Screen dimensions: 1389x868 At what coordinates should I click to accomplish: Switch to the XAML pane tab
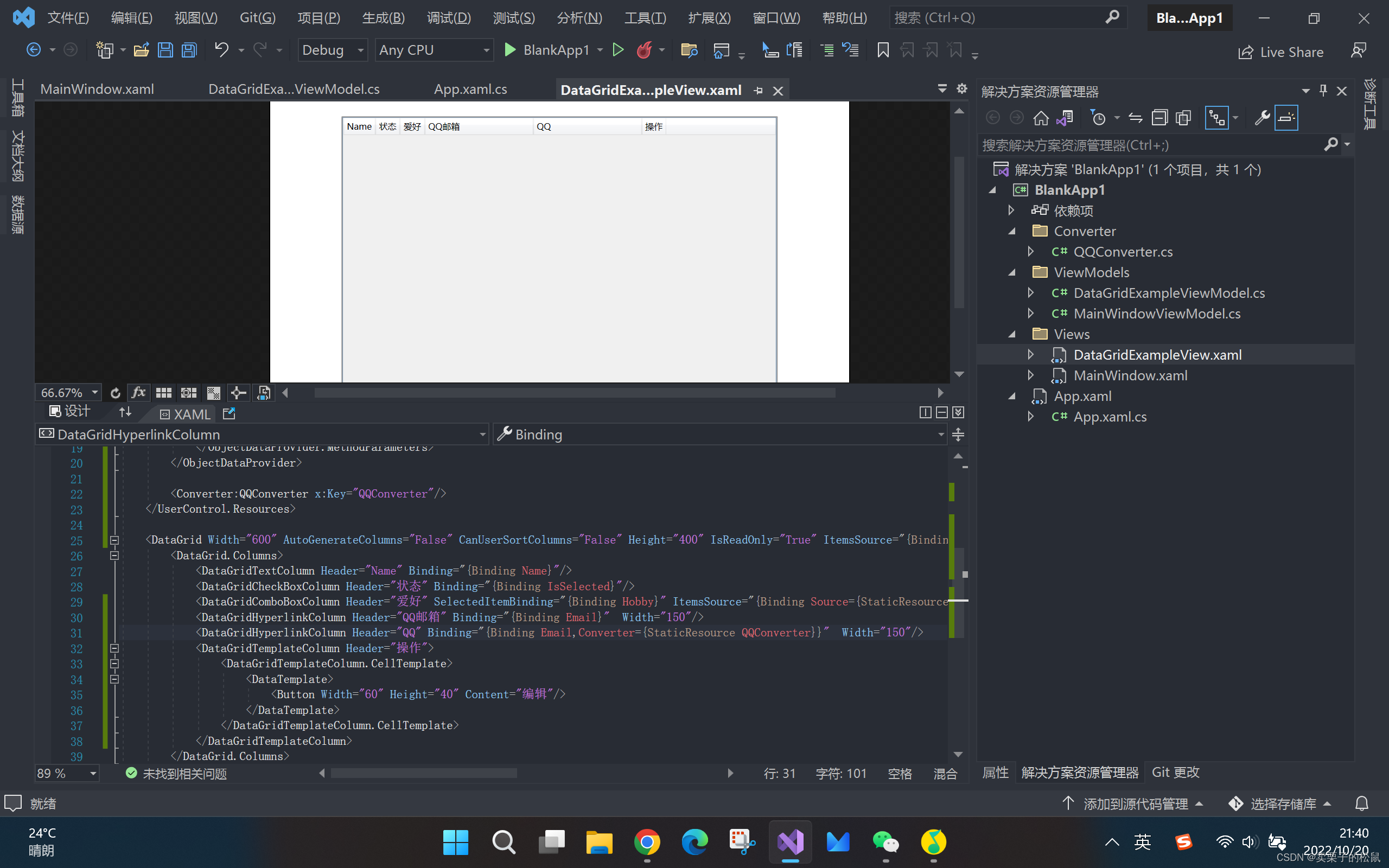point(185,414)
